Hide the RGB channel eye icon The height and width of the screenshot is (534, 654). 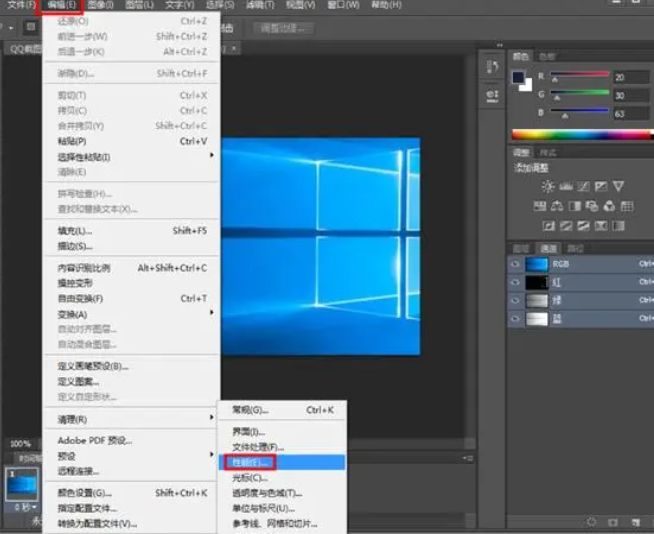(x=516, y=265)
